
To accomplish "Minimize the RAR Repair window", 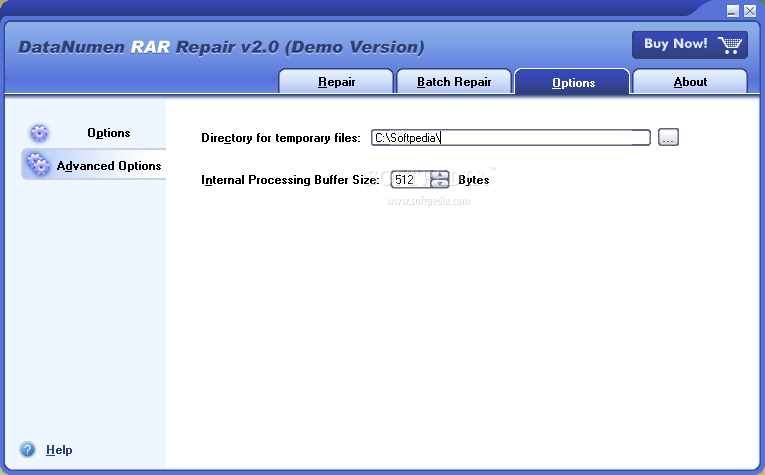I will (x=732, y=11).
